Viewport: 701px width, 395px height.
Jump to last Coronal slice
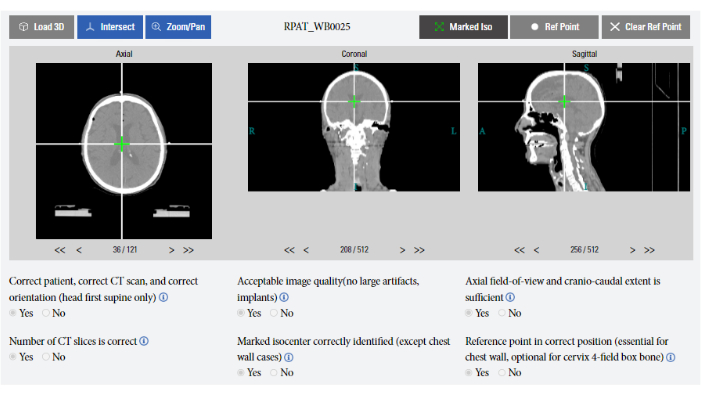click(x=419, y=250)
